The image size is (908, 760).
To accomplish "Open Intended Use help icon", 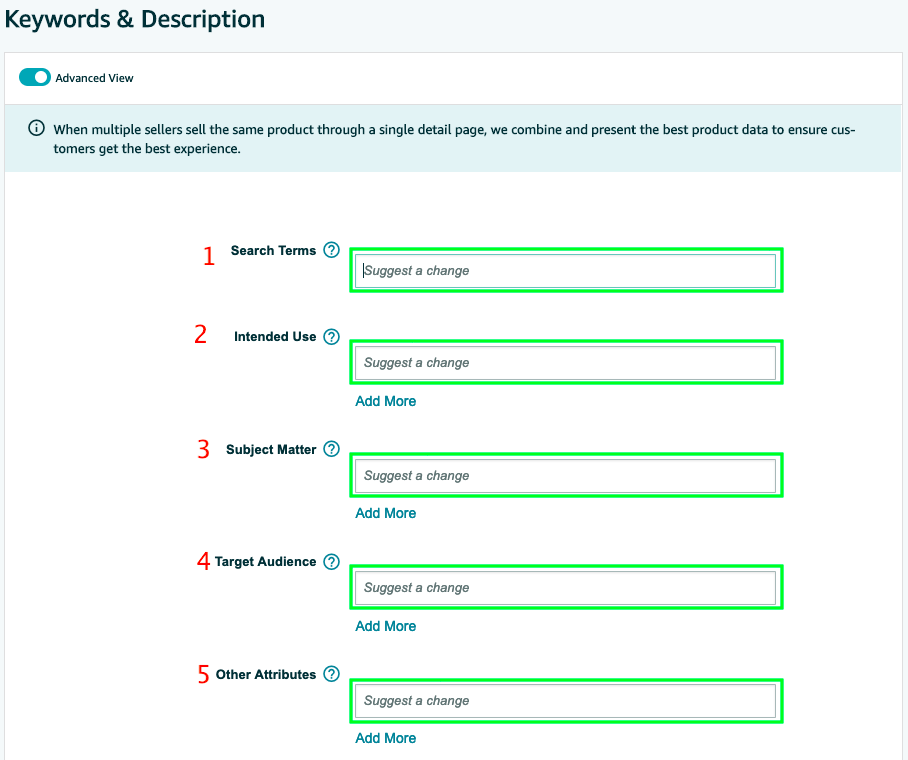I will [x=331, y=337].
